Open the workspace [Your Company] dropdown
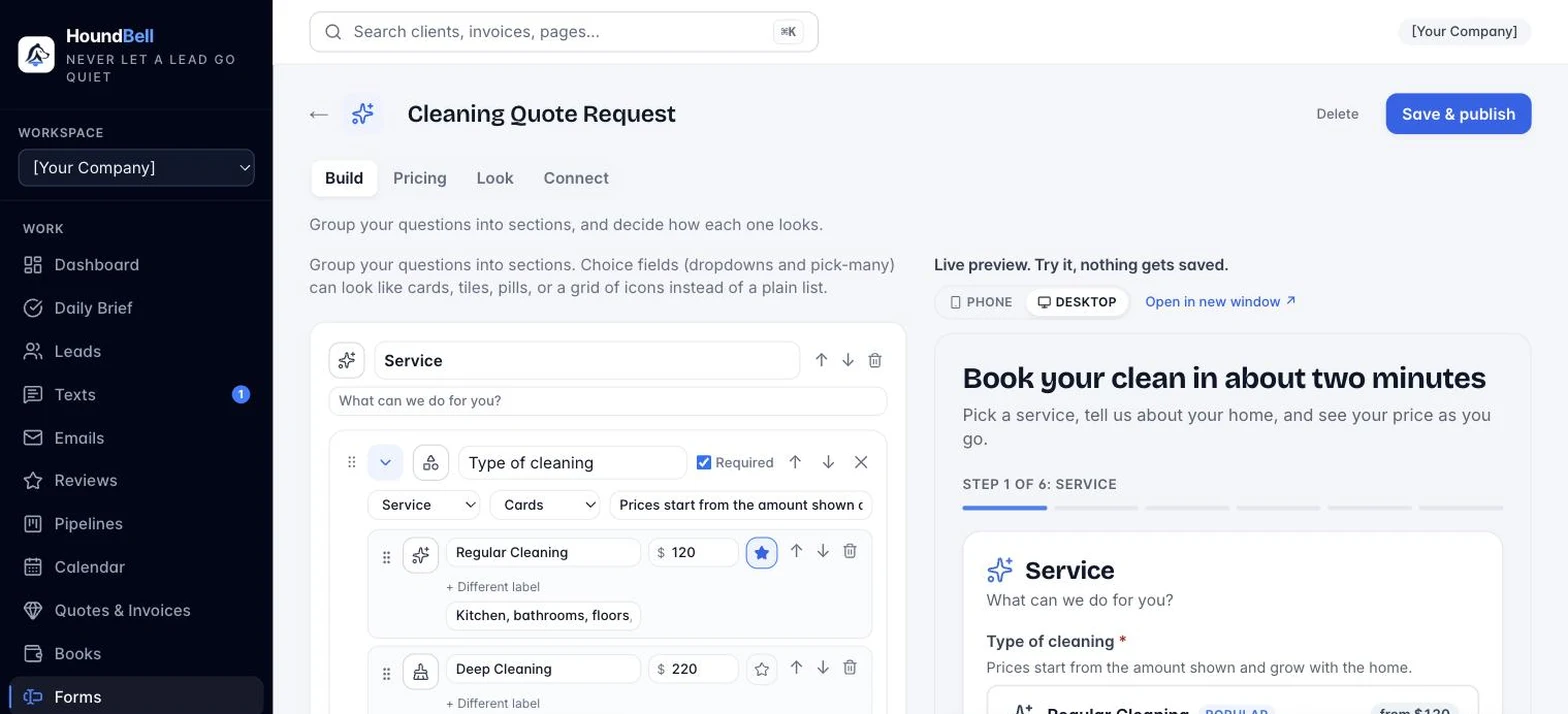The height and width of the screenshot is (714, 1568). 136,168
